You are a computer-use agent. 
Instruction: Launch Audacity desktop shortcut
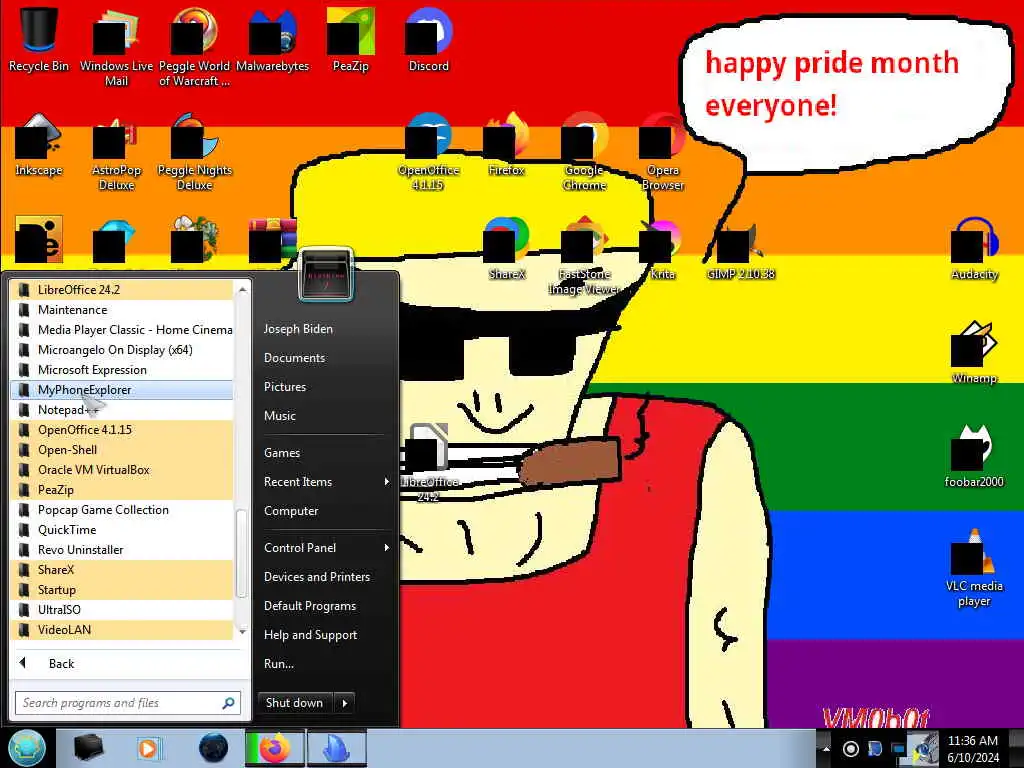click(974, 249)
